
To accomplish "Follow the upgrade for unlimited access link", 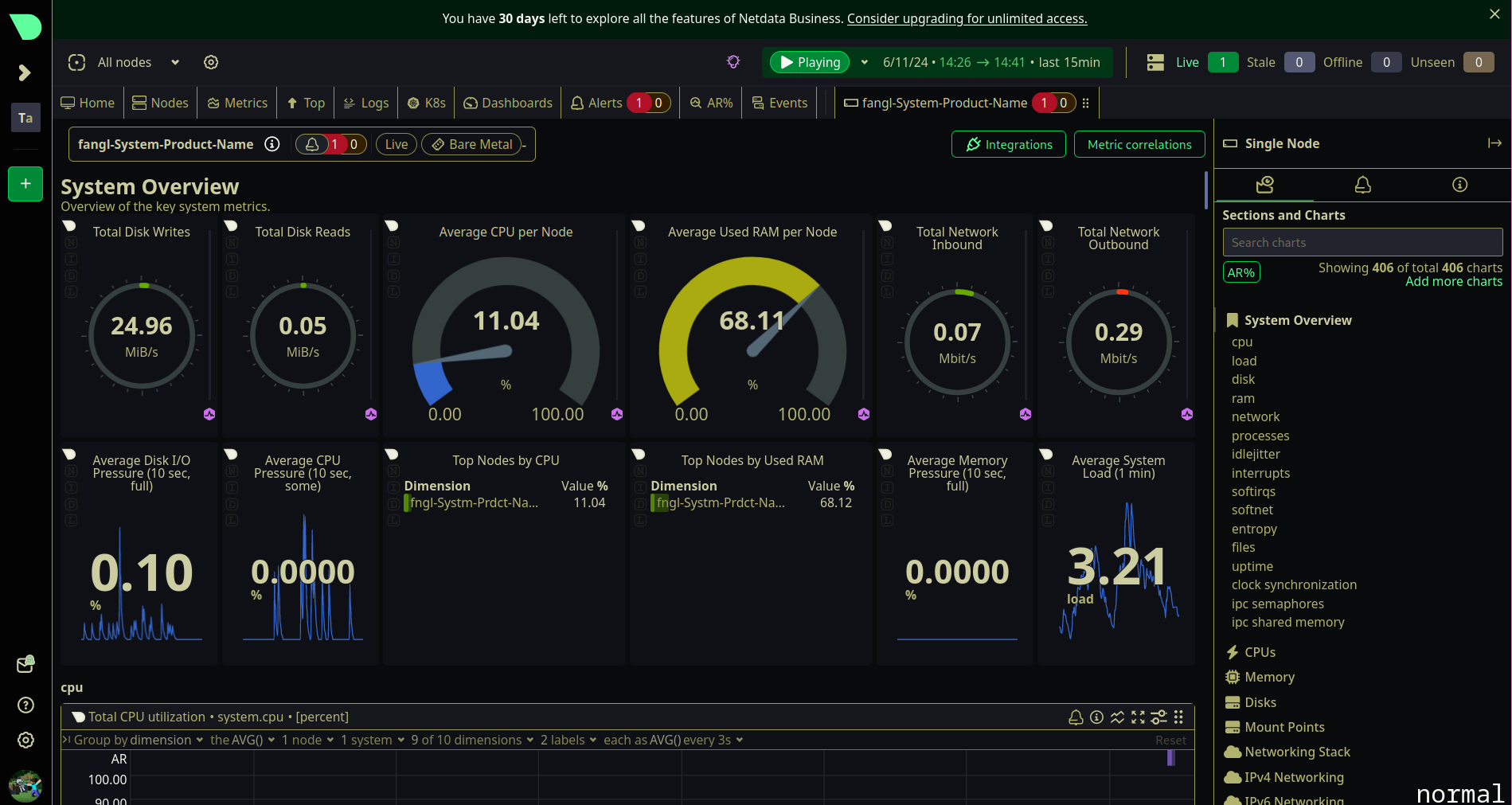I will 967,18.
